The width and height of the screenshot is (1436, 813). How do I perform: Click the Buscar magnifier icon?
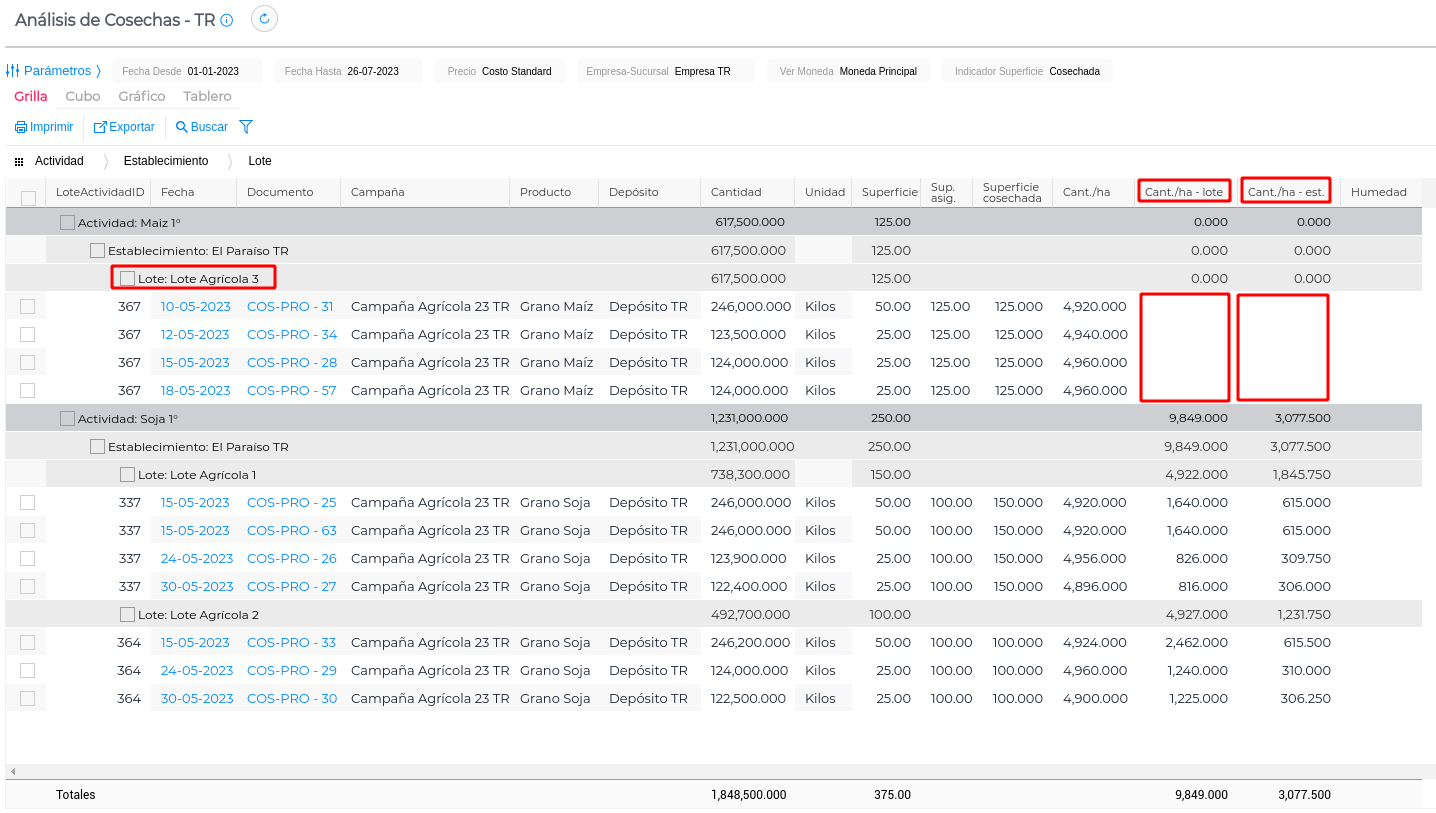(x=182, y=127)
